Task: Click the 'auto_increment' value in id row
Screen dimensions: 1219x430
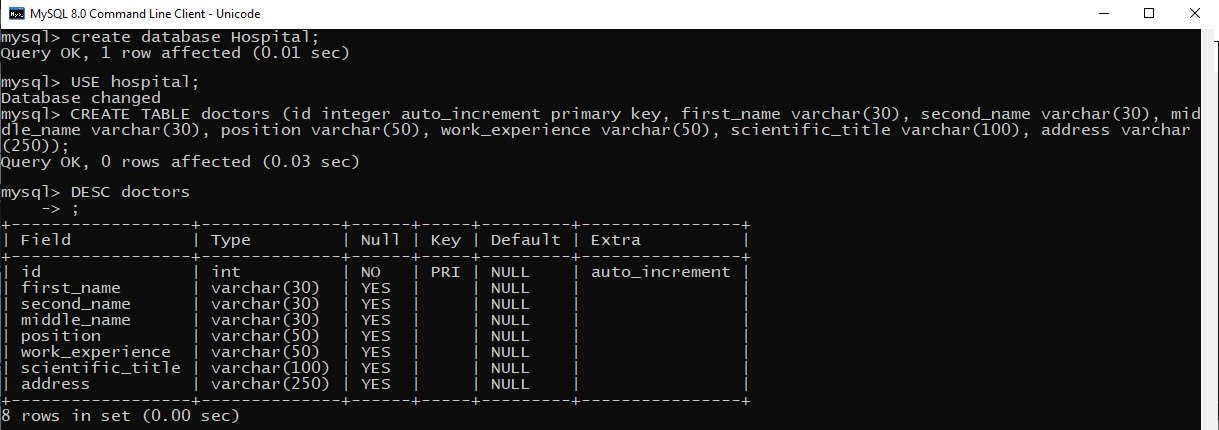Action: [661, 272]
